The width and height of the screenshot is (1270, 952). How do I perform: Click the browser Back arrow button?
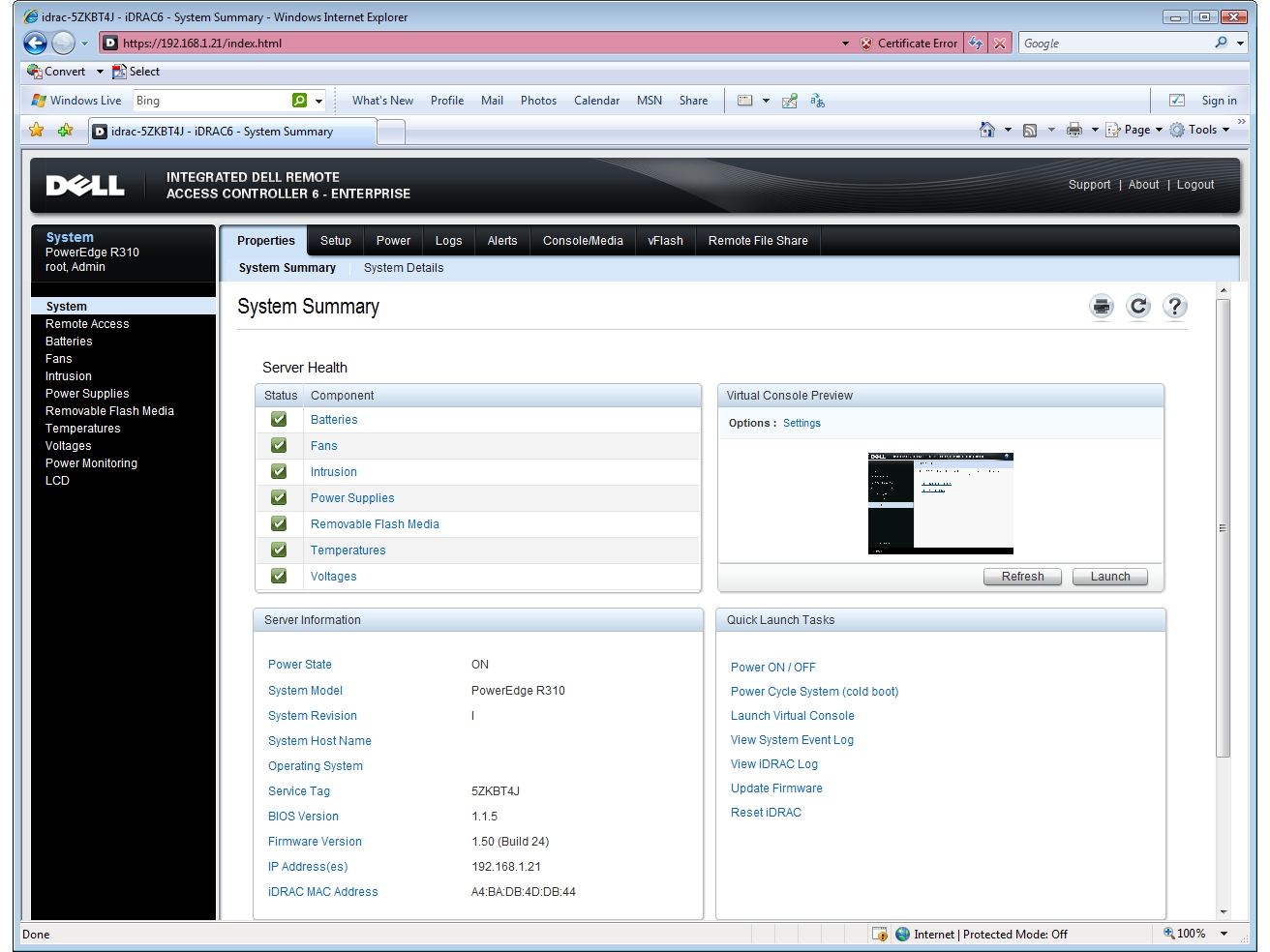pyautogui.click(x=35, y=43)
